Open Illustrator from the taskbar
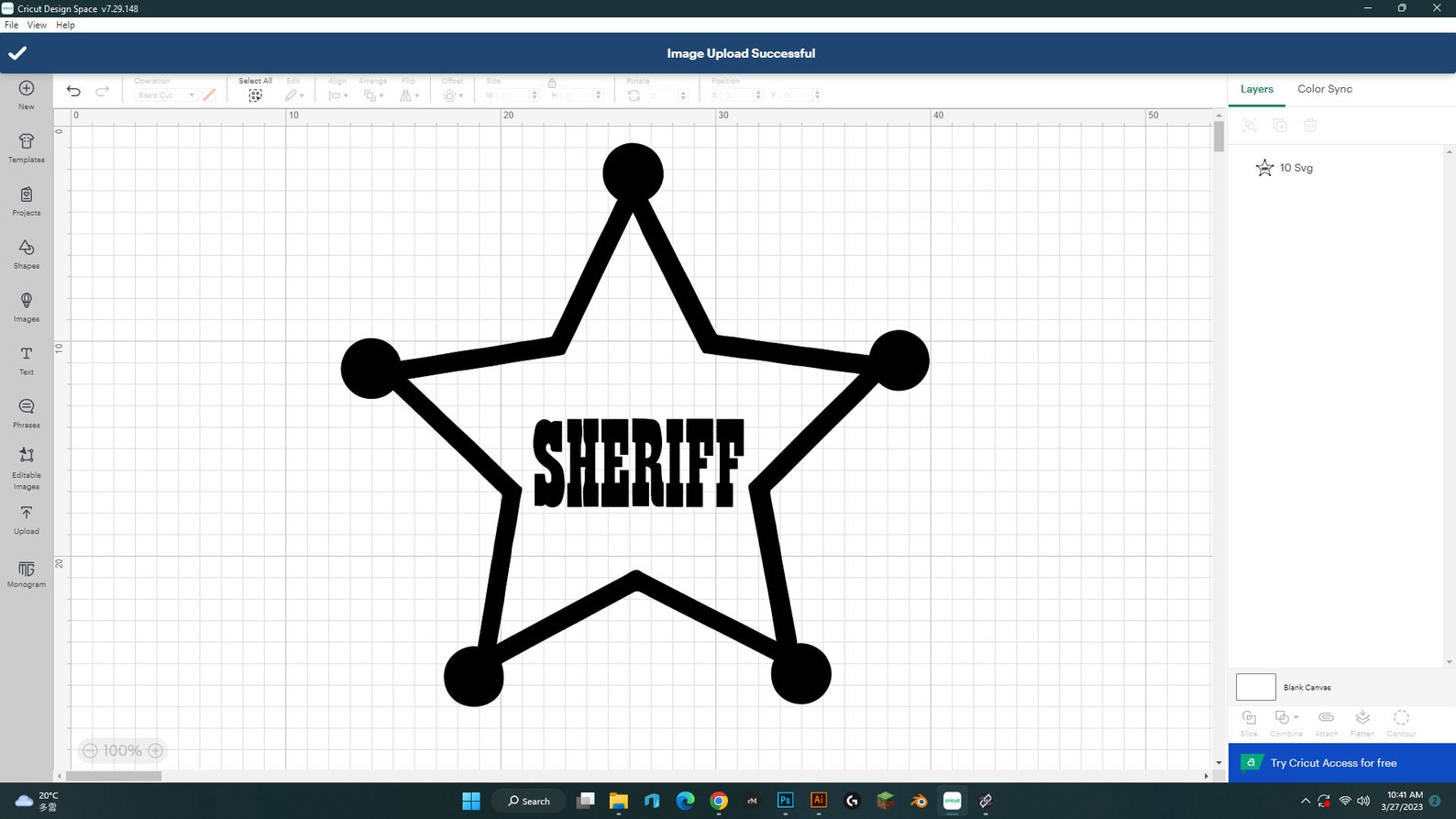Image resolution: width=1456 pixels, height=819 pixels. (x=819, y=801)
